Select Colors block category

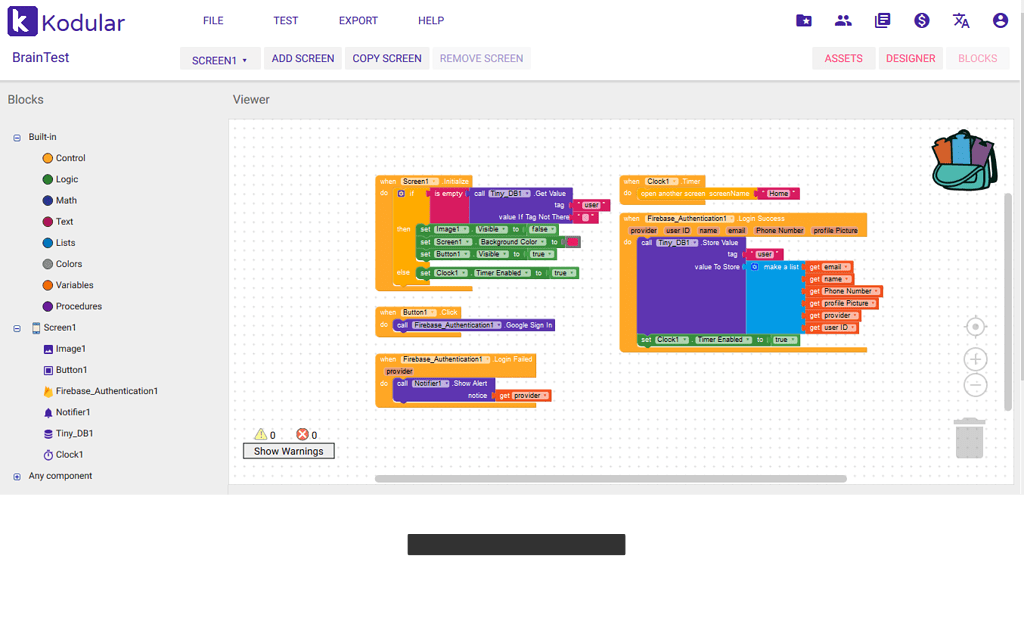click(x=69, y=264)
